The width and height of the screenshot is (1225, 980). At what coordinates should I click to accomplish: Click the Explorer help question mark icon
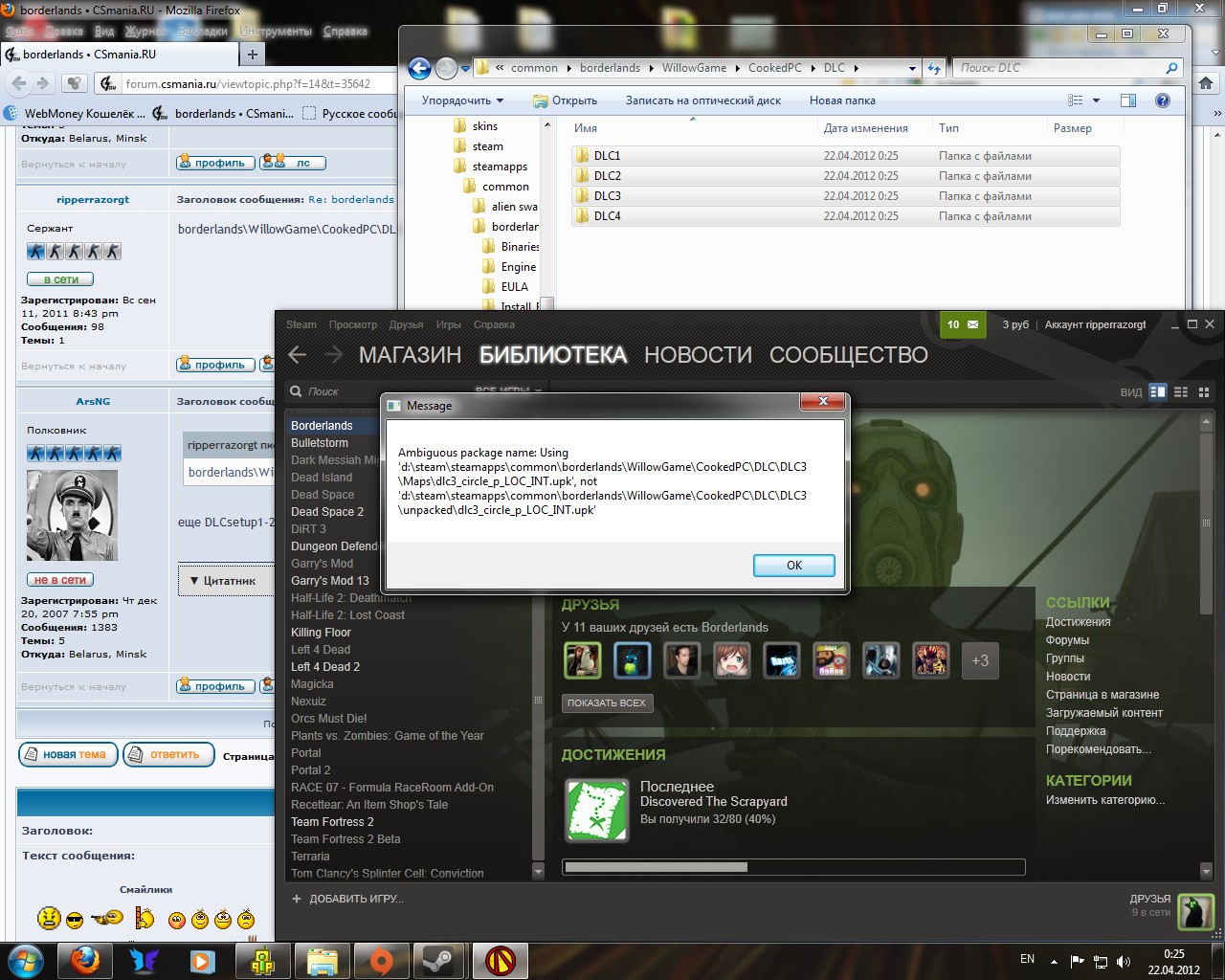1163,100
